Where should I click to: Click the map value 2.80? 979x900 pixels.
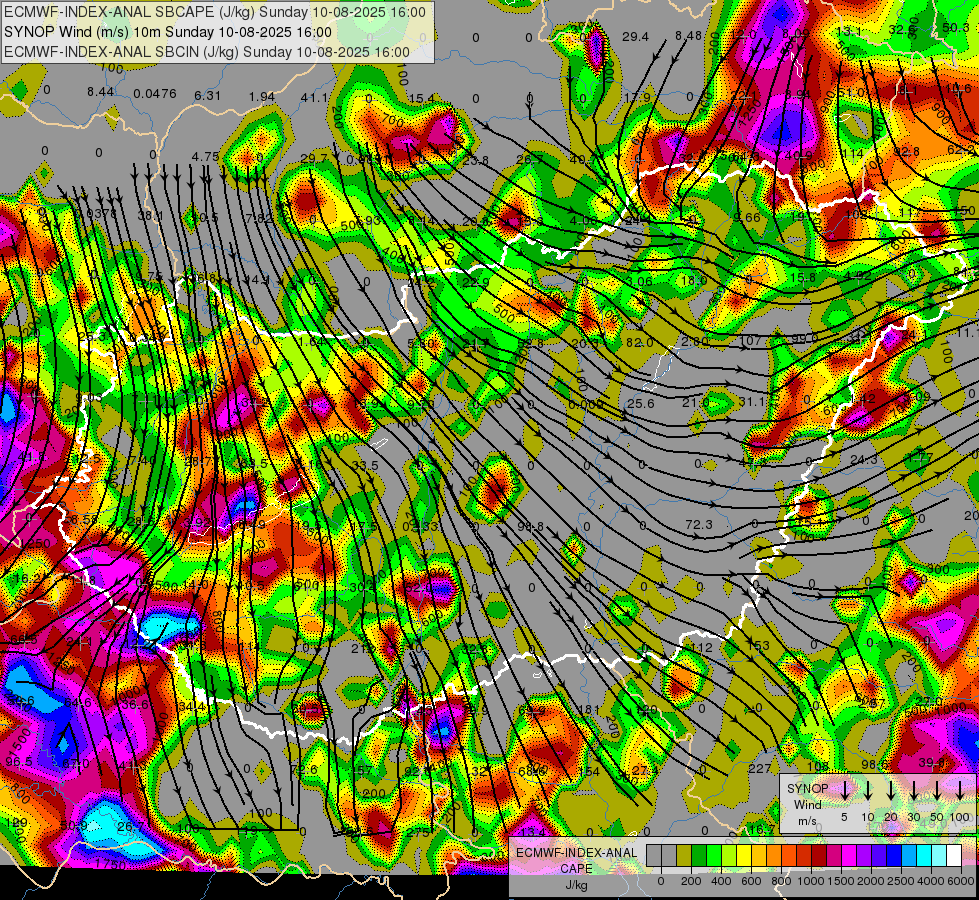click(x=695, y=342)
